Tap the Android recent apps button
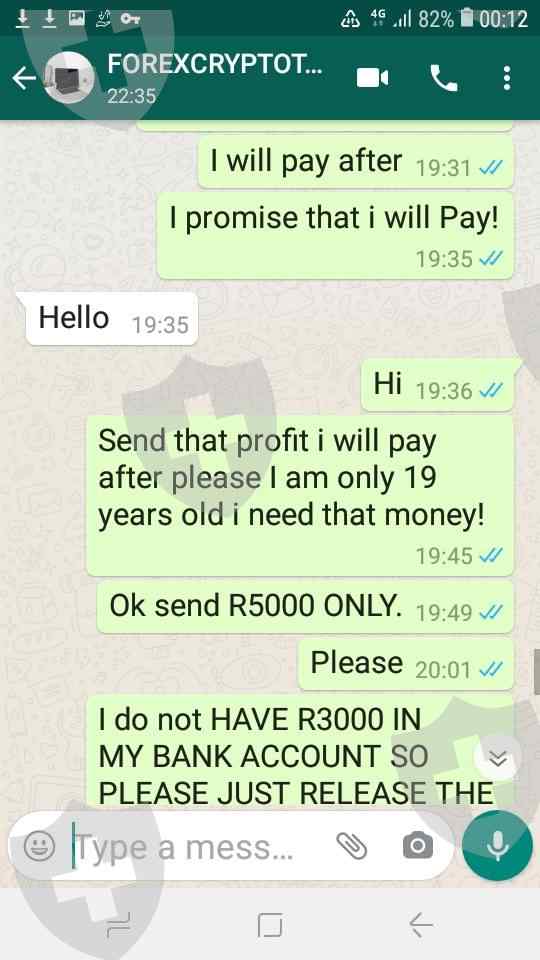Screen dimensions: 540x960 coord(118,924)
